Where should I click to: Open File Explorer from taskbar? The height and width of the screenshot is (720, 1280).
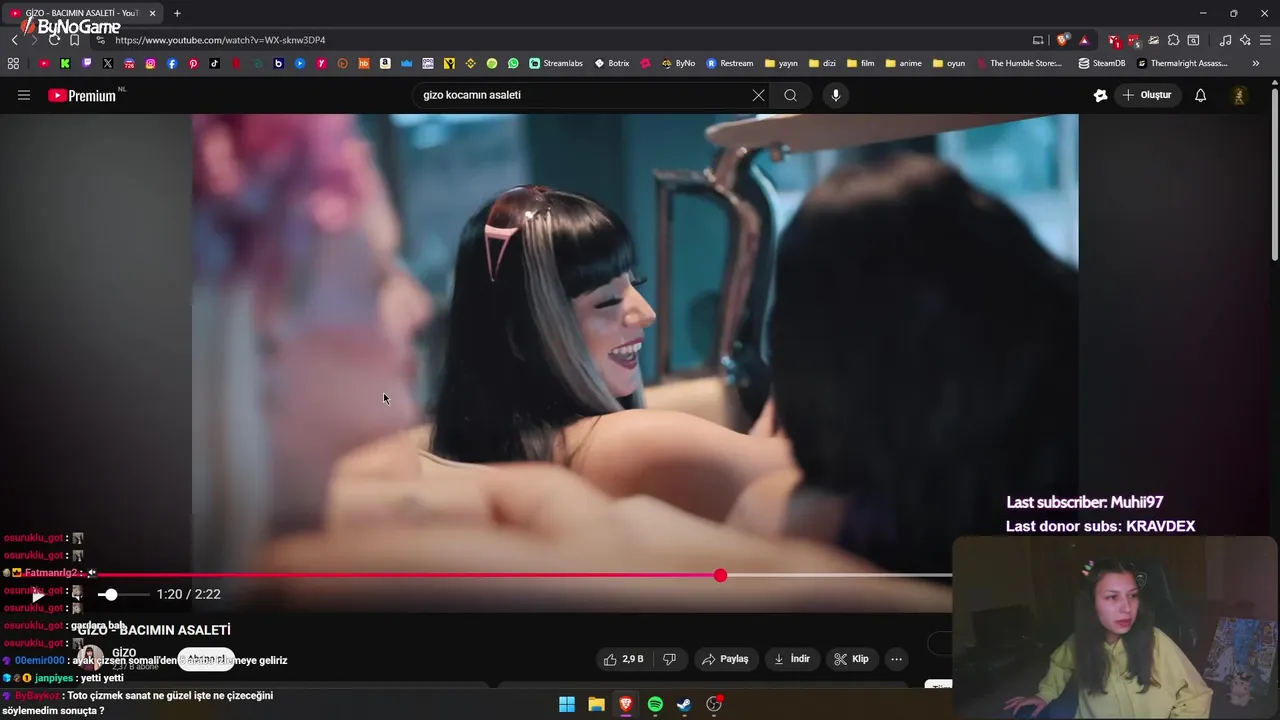(x=596, y=704)
